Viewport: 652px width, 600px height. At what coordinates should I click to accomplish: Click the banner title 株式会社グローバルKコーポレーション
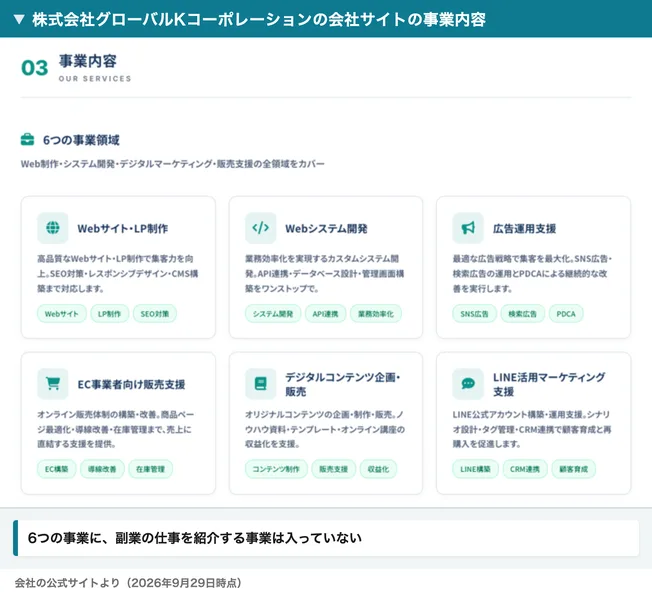pos(259,19)
